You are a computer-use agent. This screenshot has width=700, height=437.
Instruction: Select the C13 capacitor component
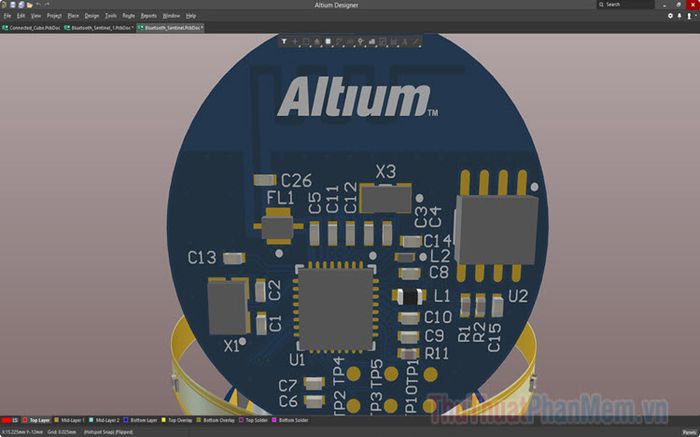[234, 258]
